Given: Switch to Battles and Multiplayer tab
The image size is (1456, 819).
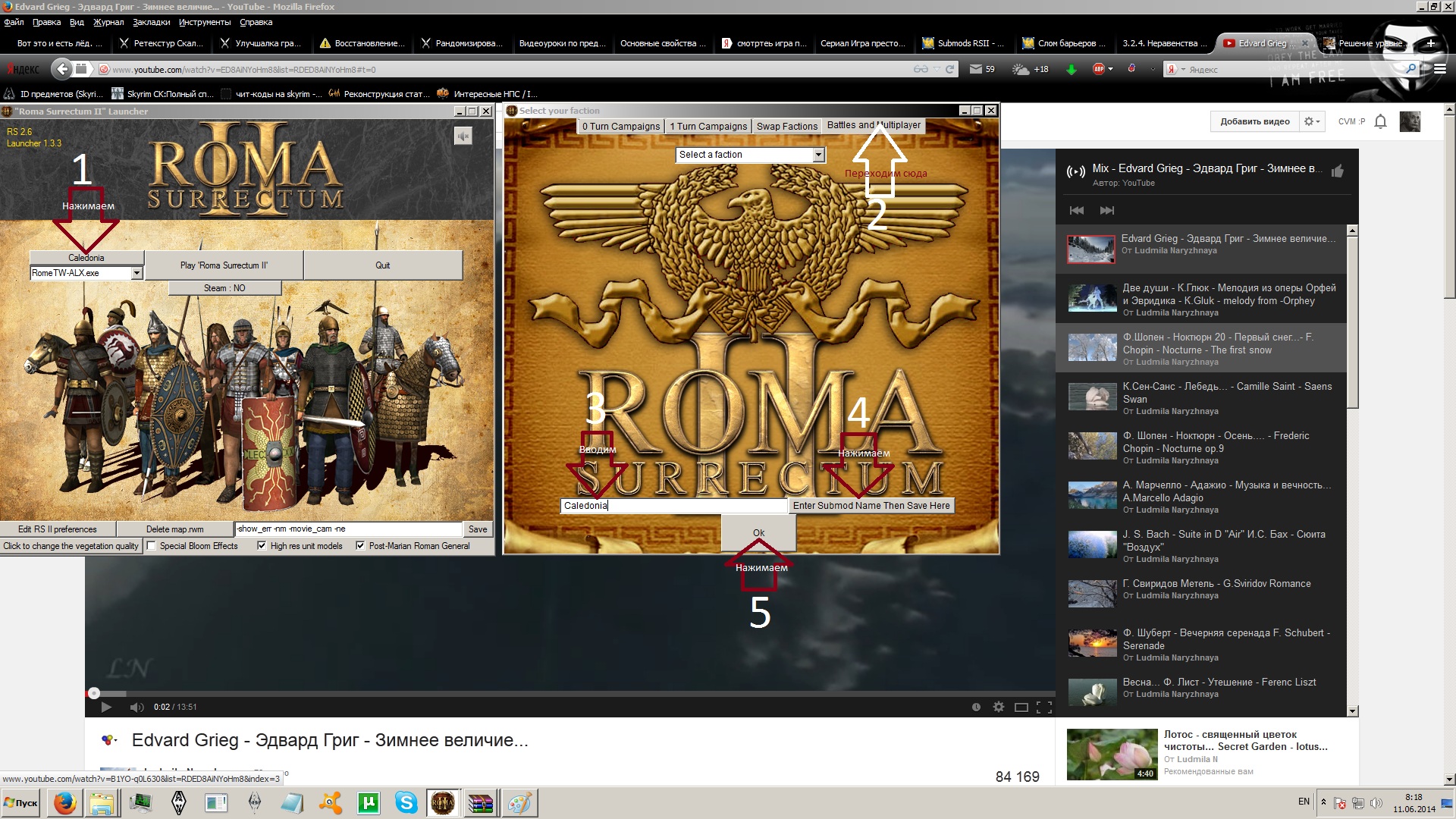Looking at the screenshot, I should [874, 125].
